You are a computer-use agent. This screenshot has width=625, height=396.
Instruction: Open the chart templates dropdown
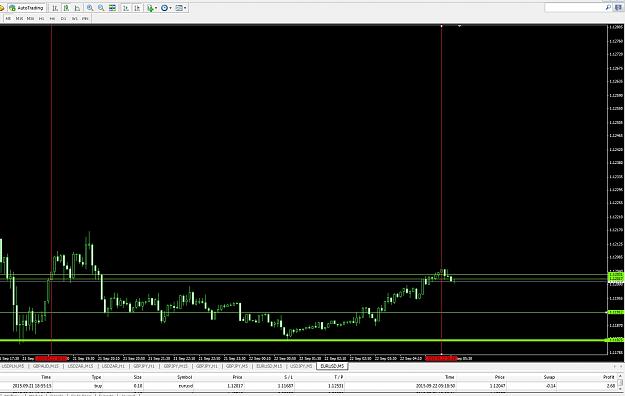point(181,8)
